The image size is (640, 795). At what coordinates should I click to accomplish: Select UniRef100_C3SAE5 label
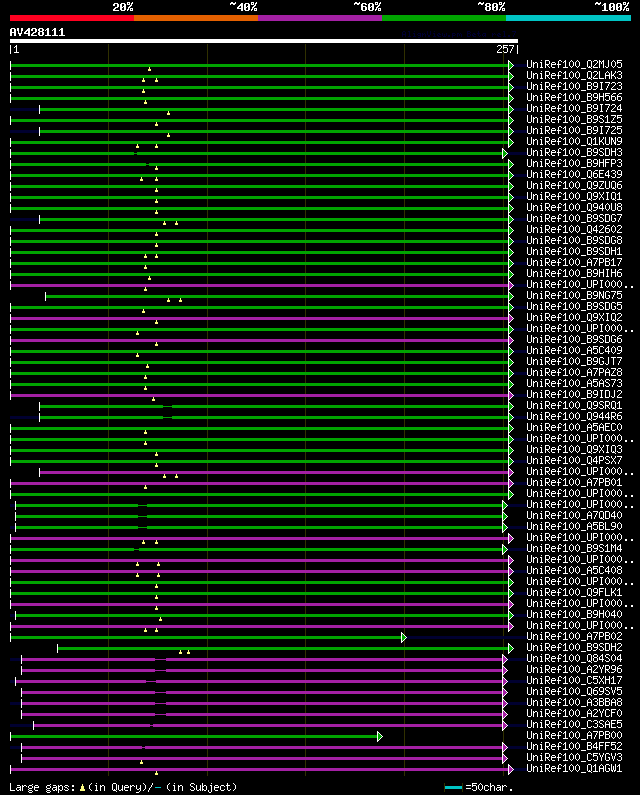tap(574, 725)
